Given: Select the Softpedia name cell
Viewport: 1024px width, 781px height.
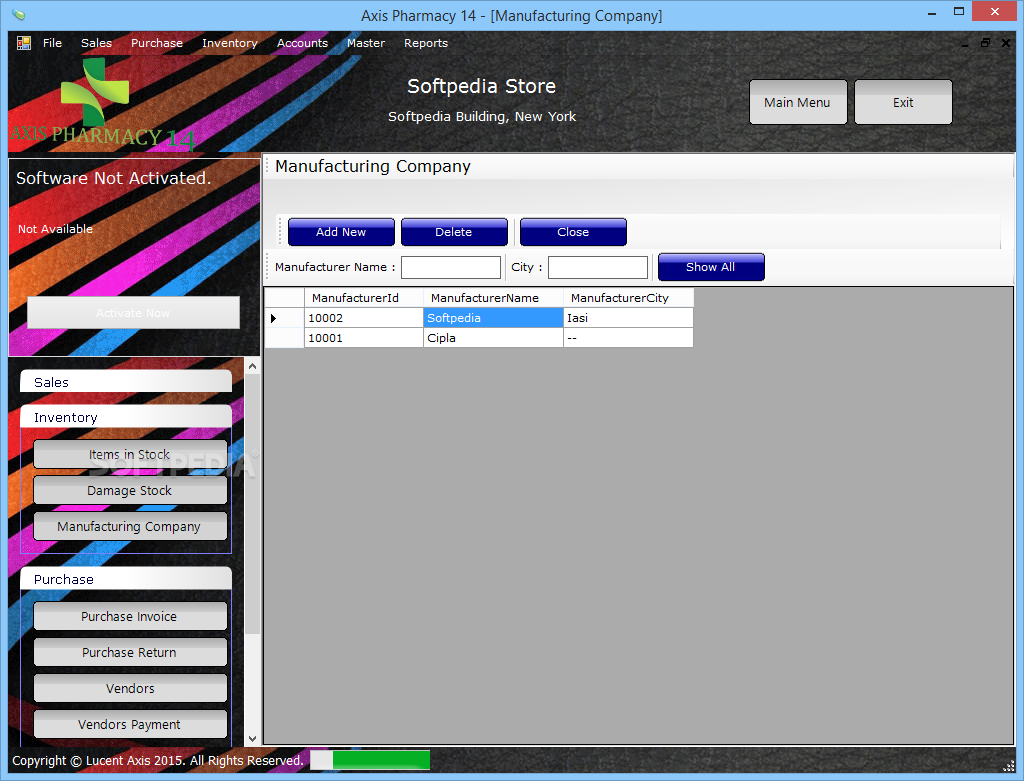Looking at the screenshot, I should click(x=493, y=318).
